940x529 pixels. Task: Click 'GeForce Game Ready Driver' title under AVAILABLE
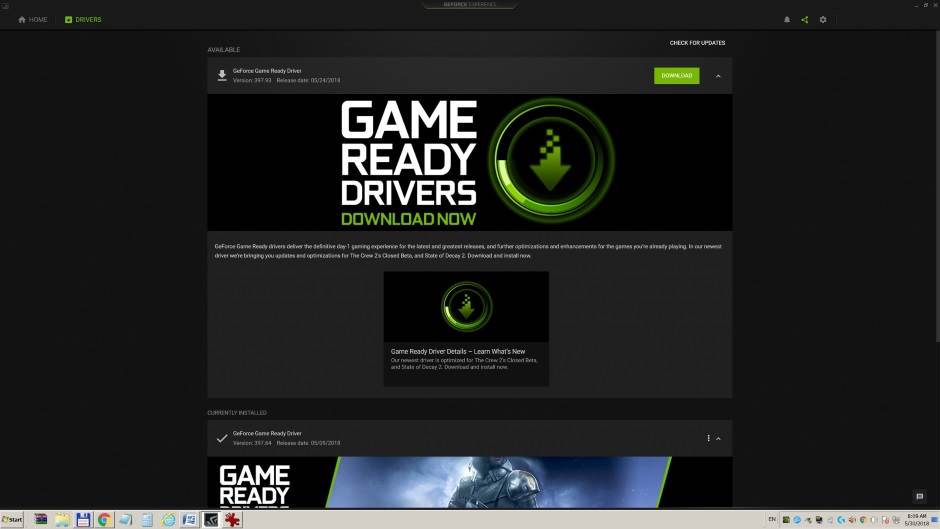[x=267, y=71]
